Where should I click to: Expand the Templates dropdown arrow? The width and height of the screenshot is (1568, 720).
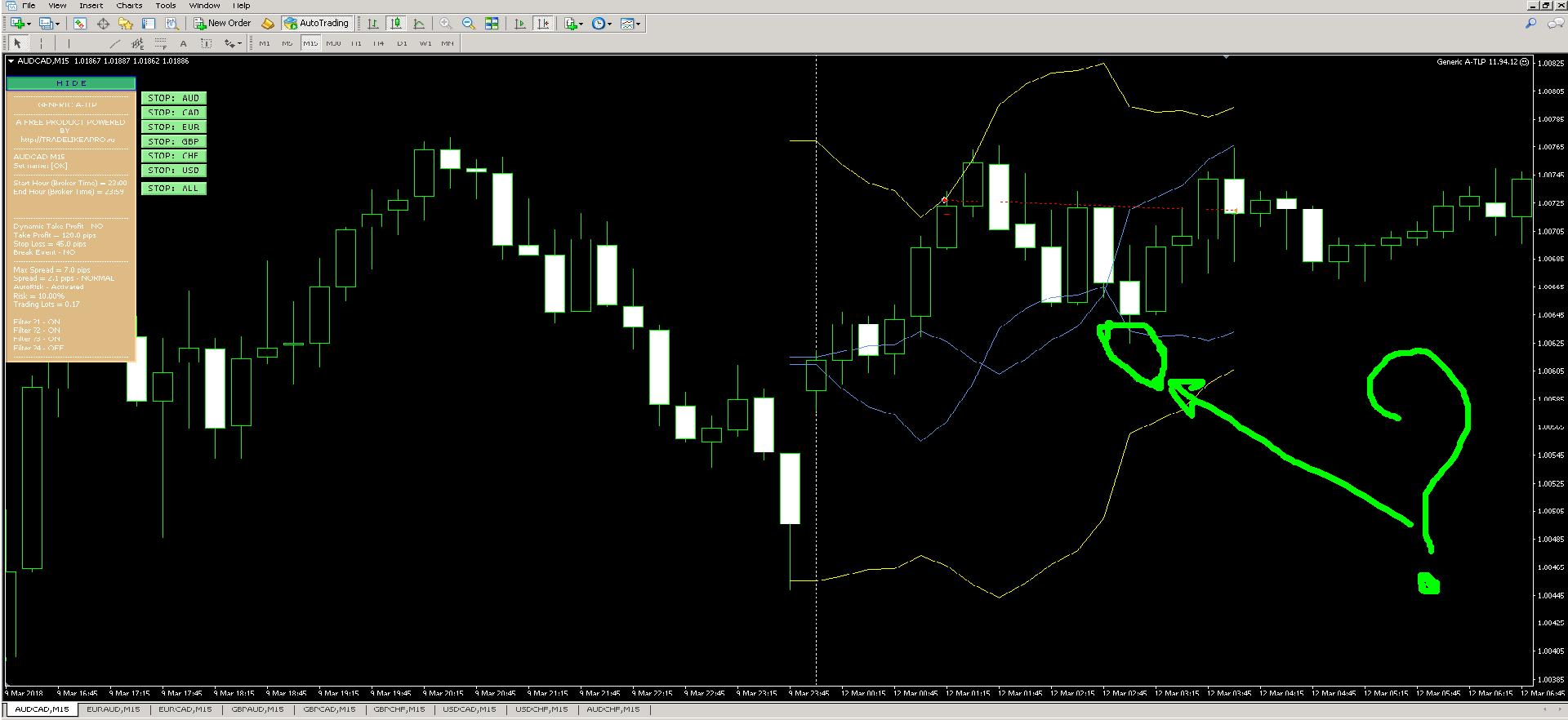[x=638, y=24]
